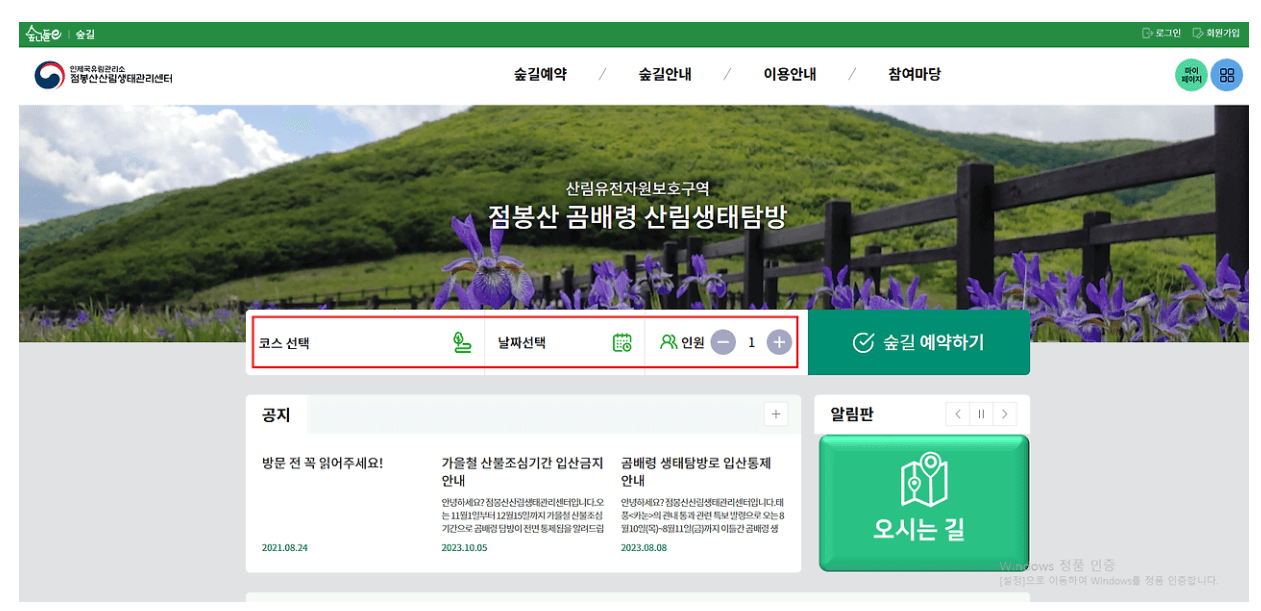Open the calendar icon for 날짜선택
The height and width of the screenshot is (611, 1261).
pos(623,341)
